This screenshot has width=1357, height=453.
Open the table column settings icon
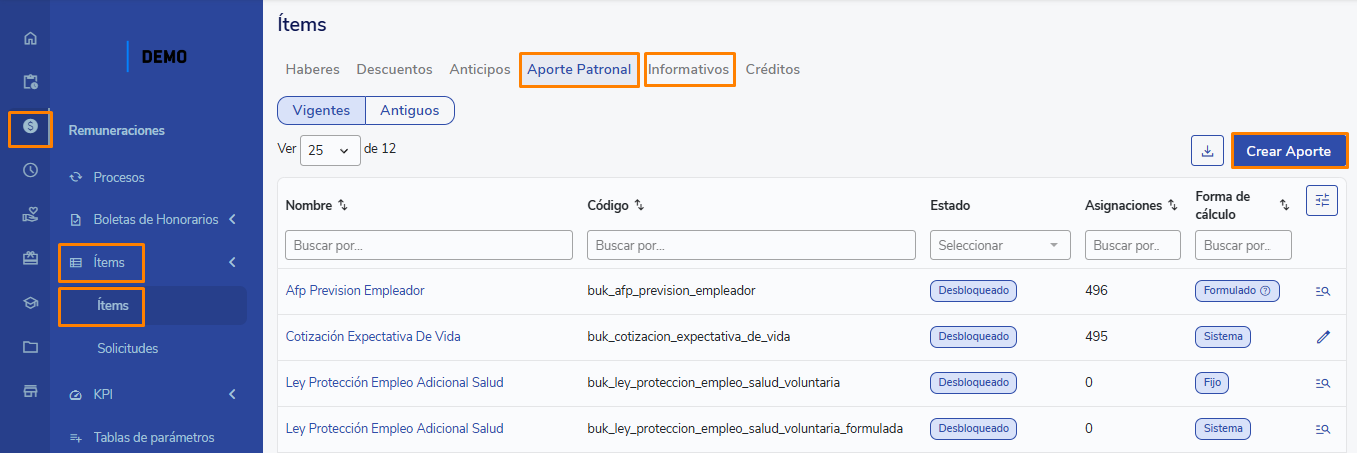[1321, 200]
